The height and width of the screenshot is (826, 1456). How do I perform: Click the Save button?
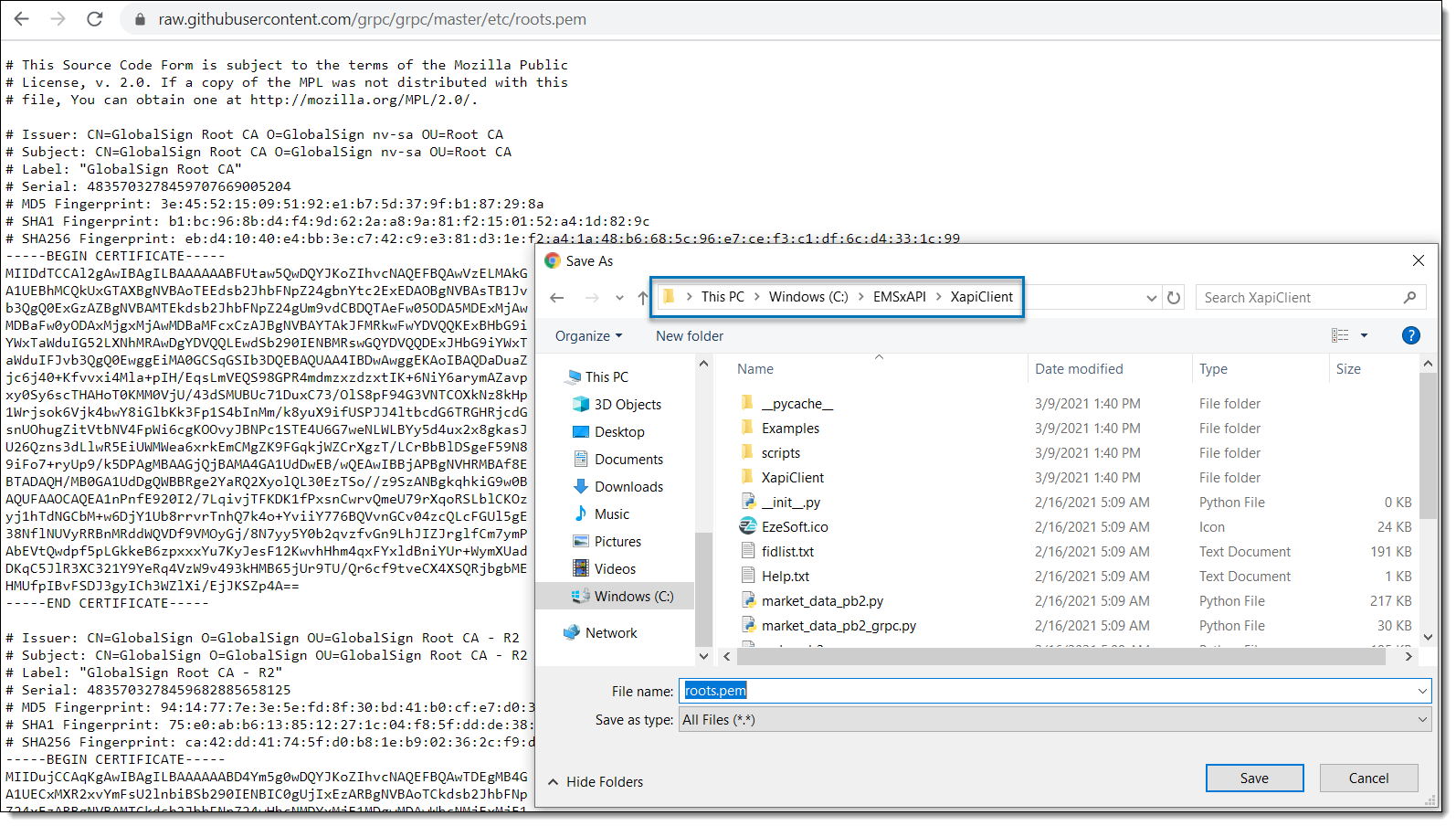1254,778
